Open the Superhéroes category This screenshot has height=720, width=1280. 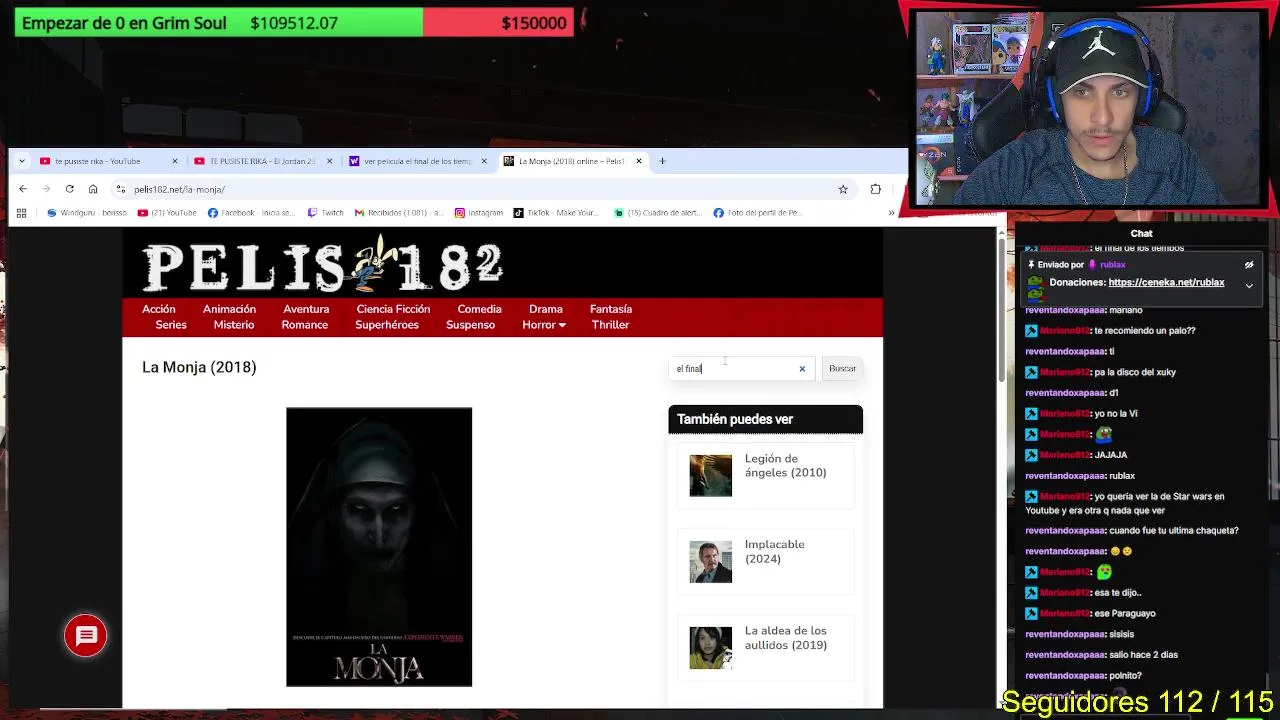387,325
